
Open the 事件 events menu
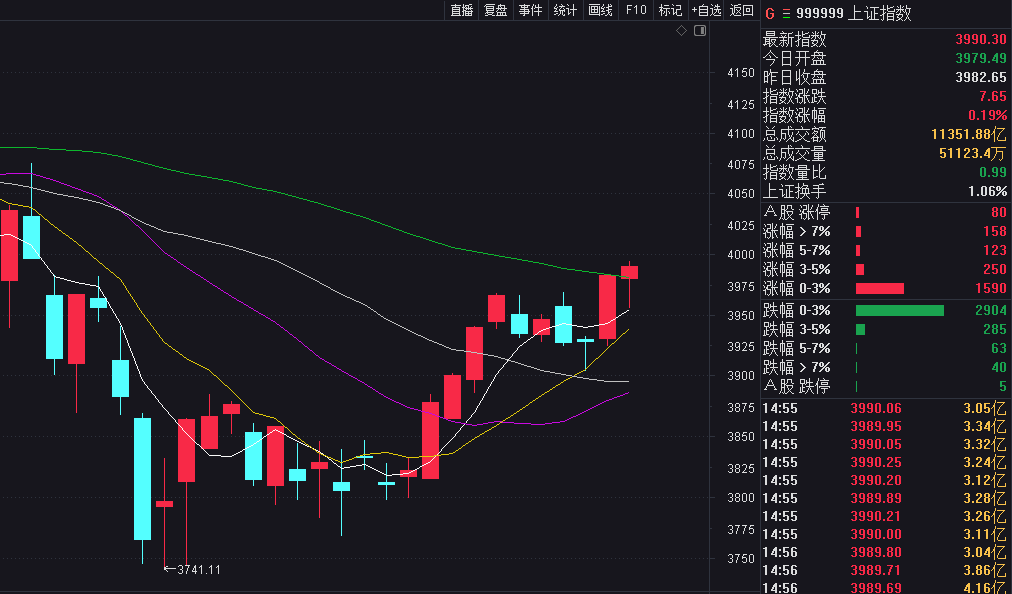click(531, 10)
